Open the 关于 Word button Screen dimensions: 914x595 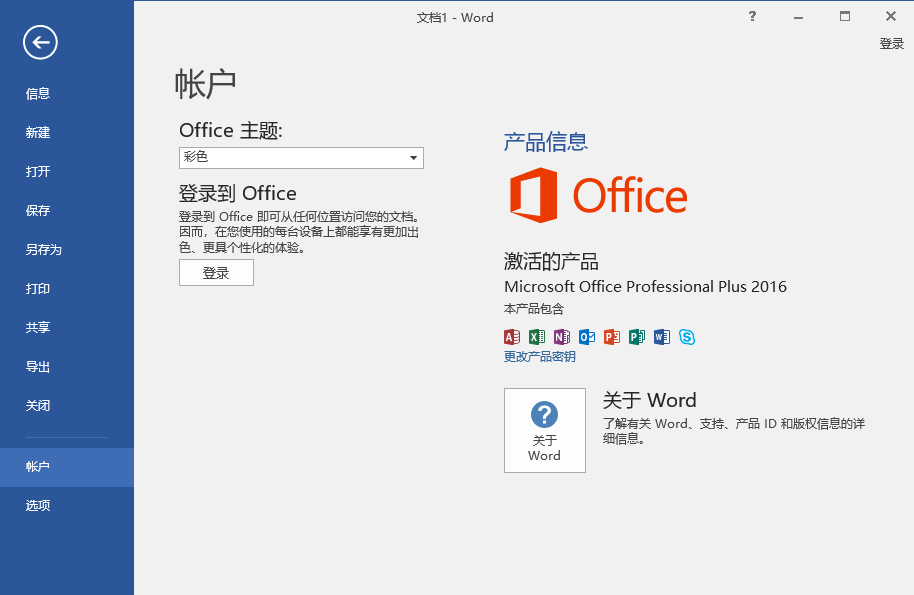click(x=545, y=430)
